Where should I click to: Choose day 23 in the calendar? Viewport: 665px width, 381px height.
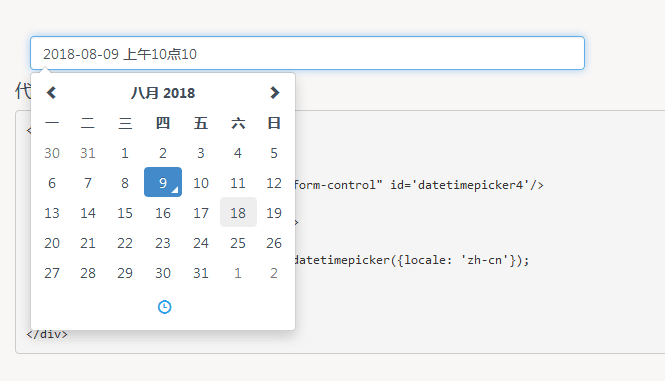(x=163, y=243)
